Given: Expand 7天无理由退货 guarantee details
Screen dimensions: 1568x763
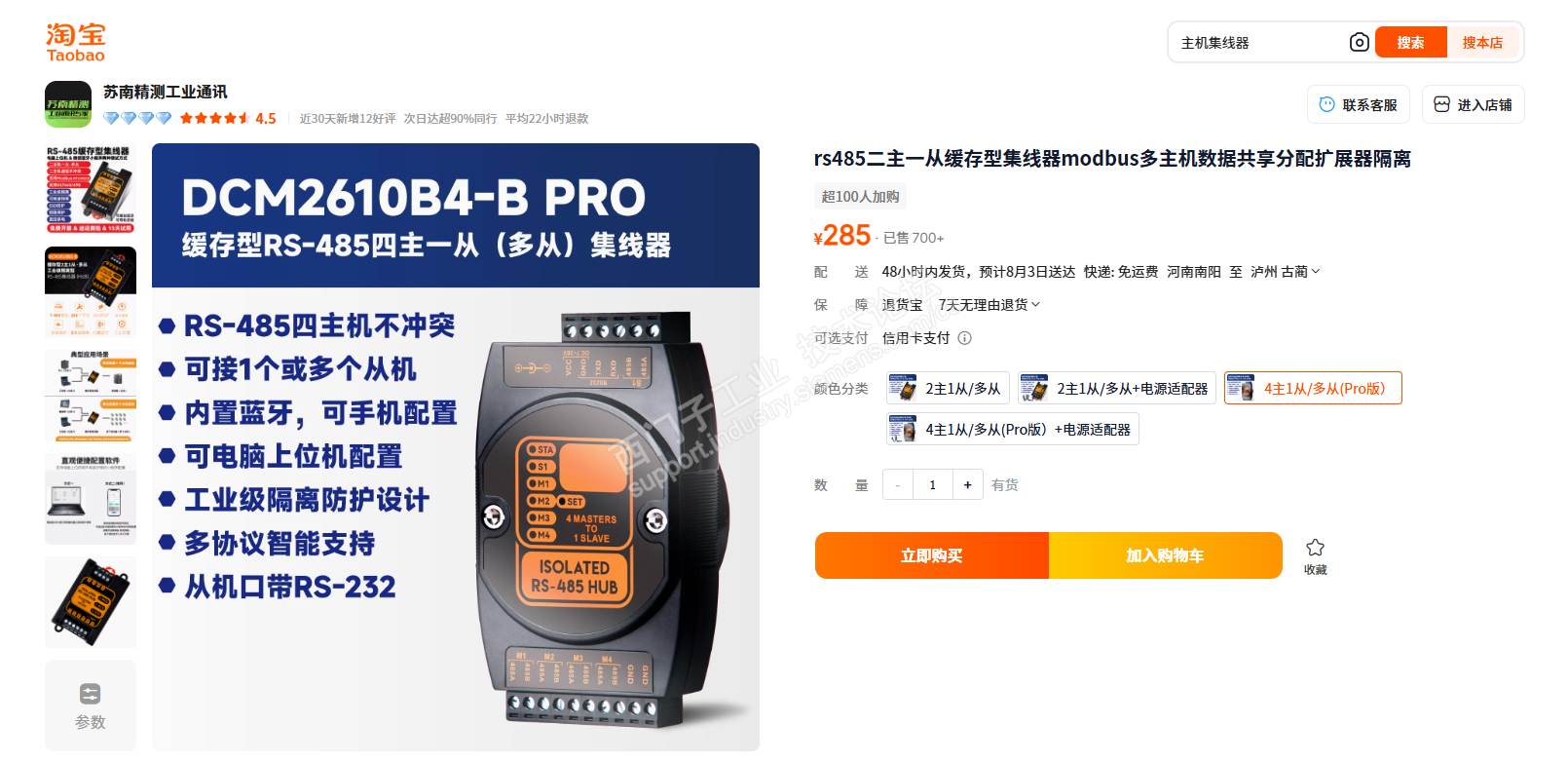Looking at the screenshot, I should tap(989, 305).
